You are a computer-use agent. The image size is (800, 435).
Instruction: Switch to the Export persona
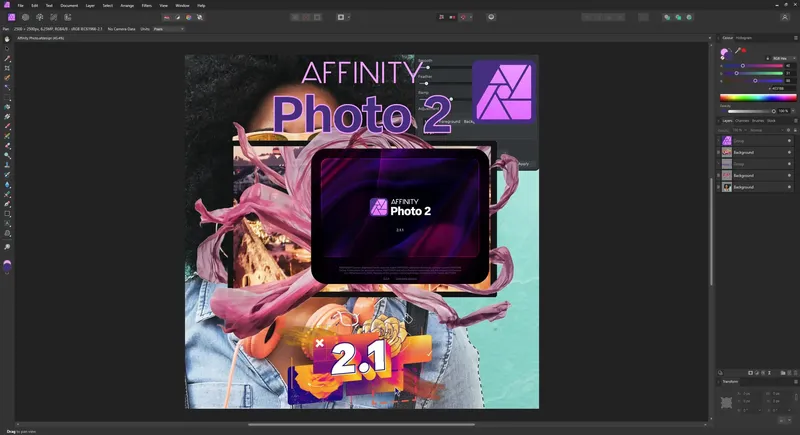tap(67, 17)
